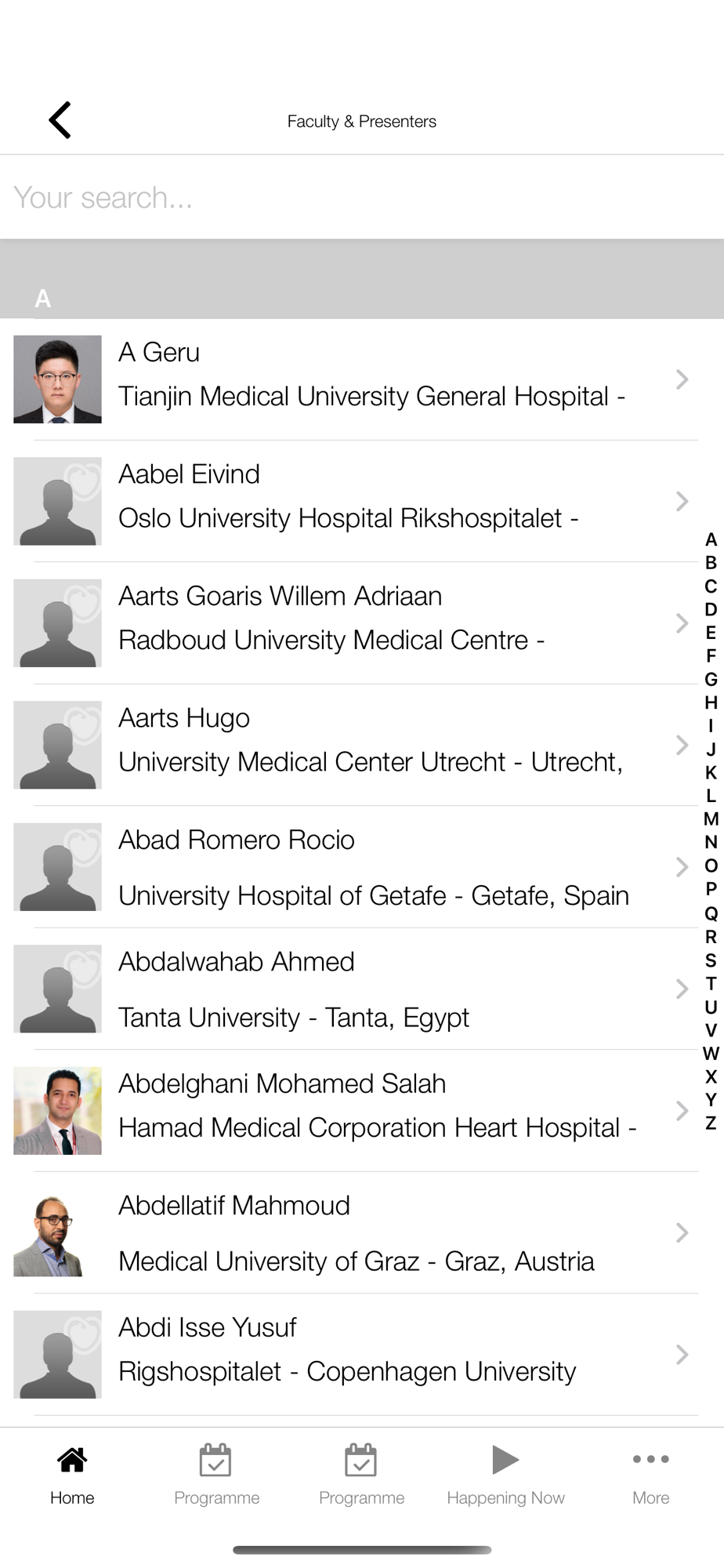This screenshot has height=1568, width=724.
Task: Tap Abdellatif Mahmoud's profile photo
Action: pyautogui.click(x=57, y=1232)
